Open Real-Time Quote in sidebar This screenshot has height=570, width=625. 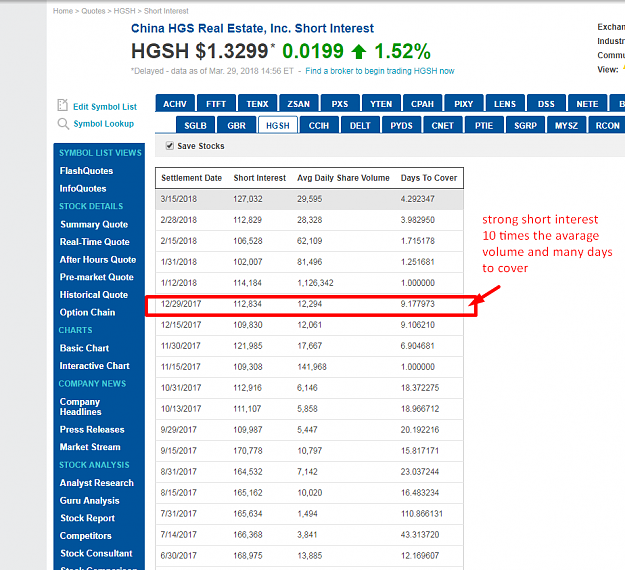pos(94,242)
